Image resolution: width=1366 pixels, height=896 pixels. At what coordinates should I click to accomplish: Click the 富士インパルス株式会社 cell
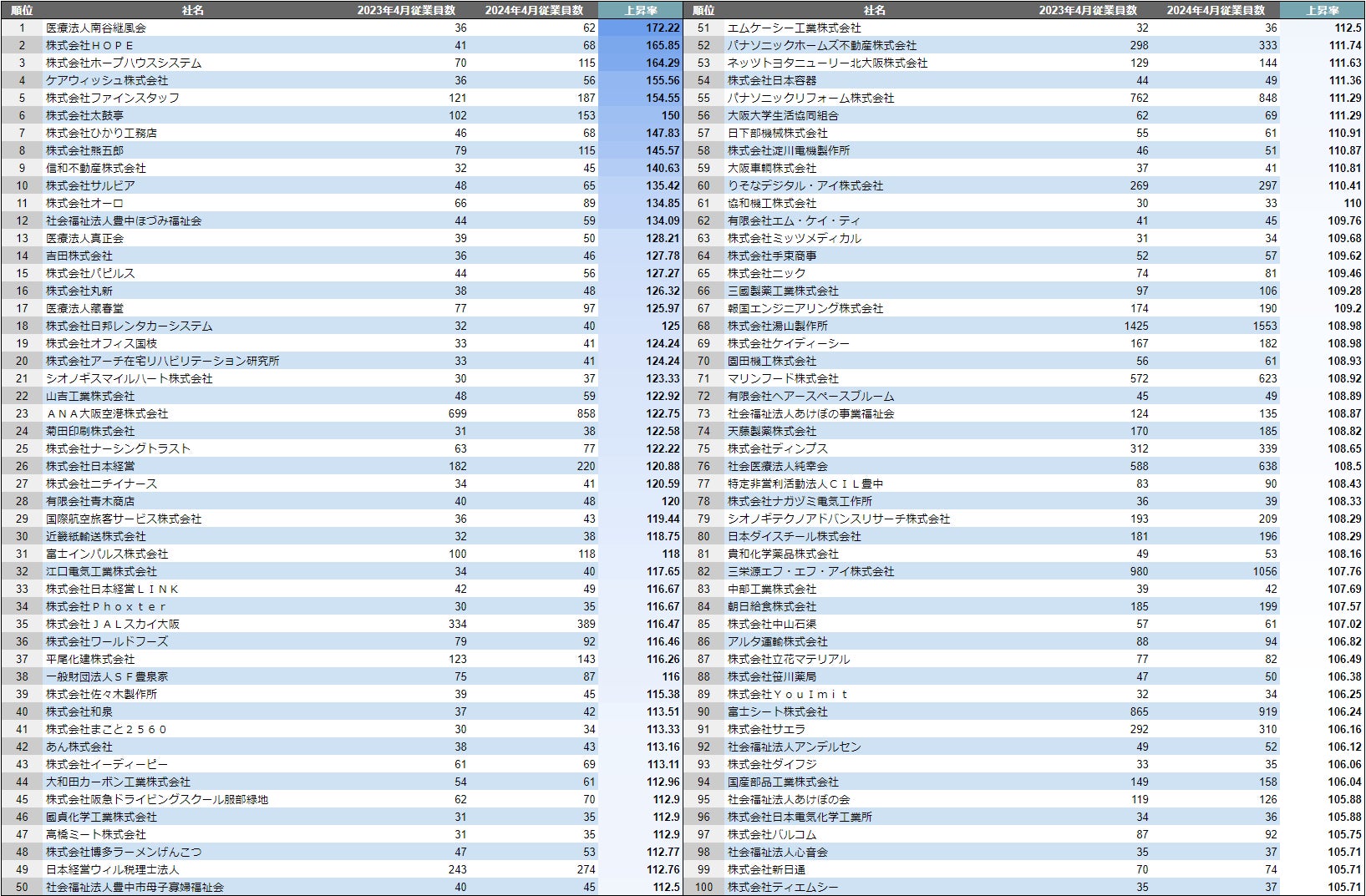(107, 554)
